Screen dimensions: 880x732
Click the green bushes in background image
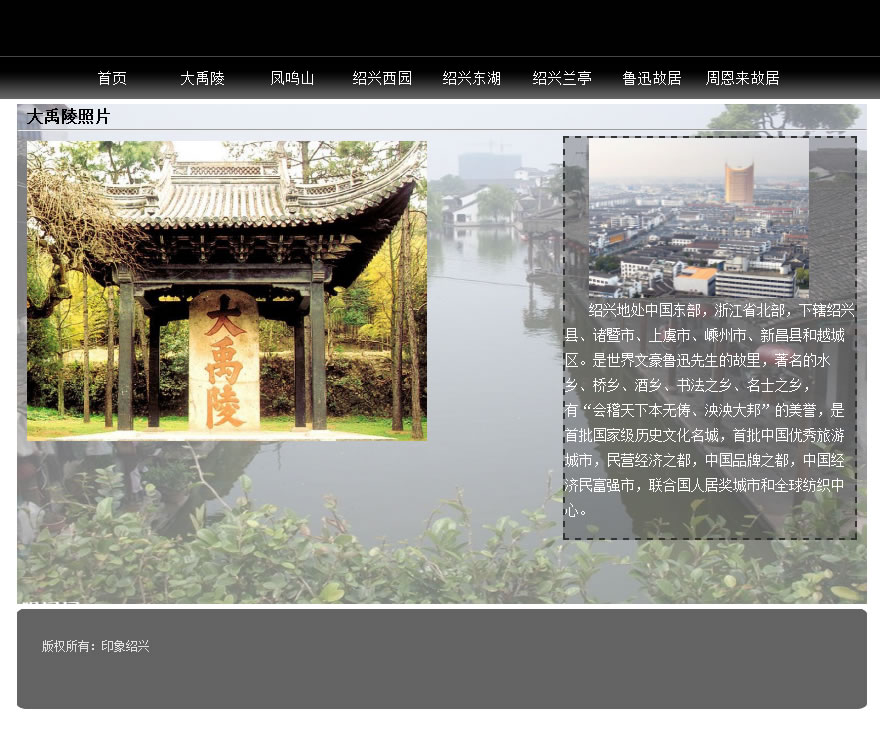(x=300, y=560)
